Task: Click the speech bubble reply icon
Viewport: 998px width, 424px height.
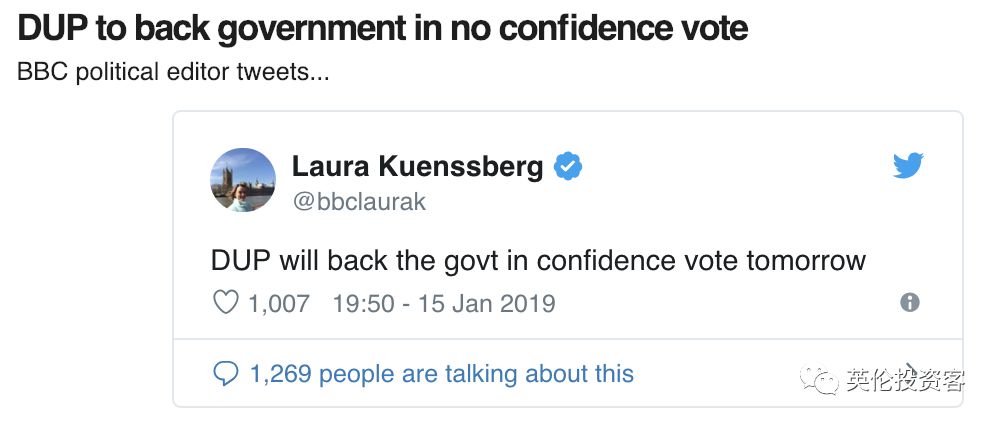Action: (226, 374)
